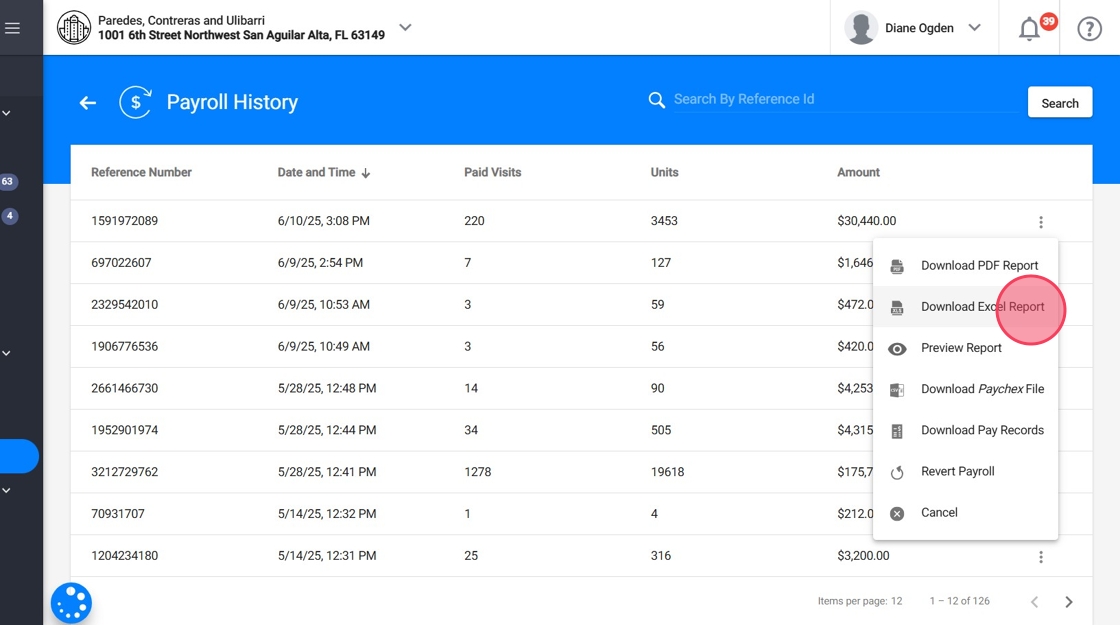This screenshot has height=625, width=1120.
Task: Click the search magnifier icon
Action: tap(657, 100)
